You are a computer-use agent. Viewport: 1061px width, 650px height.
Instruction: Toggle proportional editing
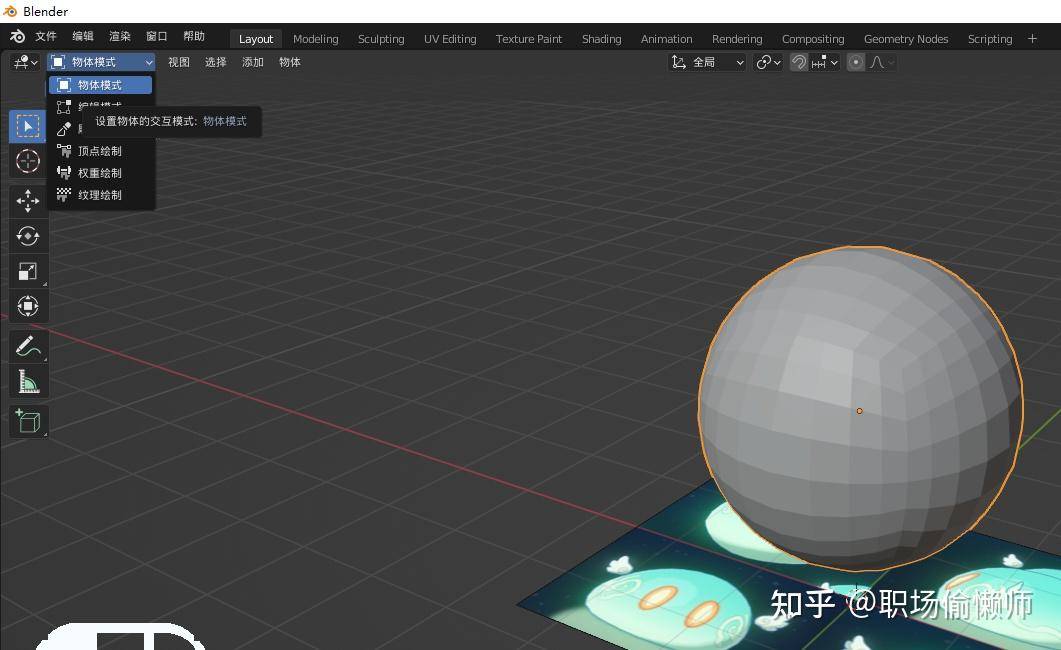pyautogui.click(x=856, y=62)
